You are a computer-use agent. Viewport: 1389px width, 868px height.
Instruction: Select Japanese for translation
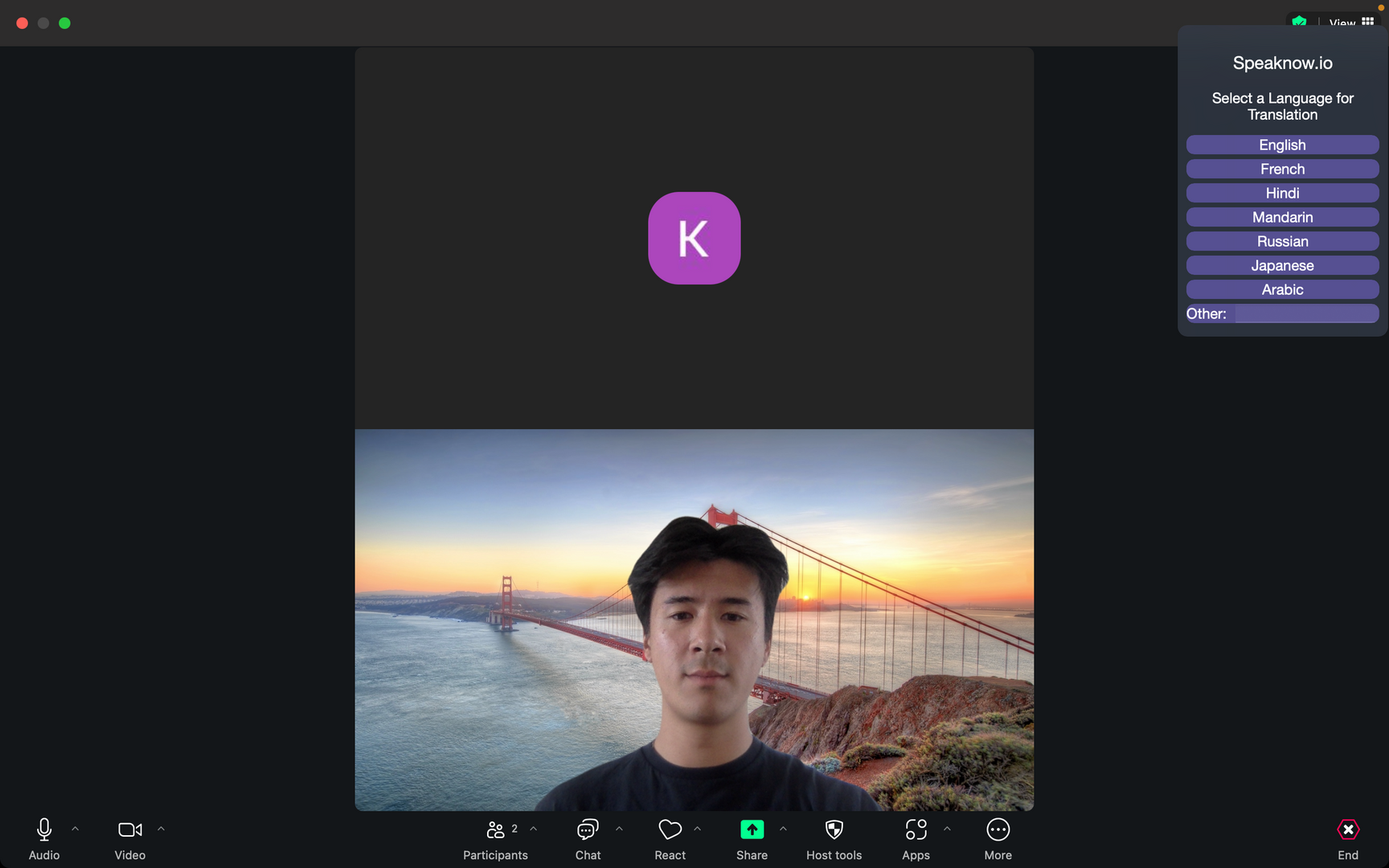[x=1283, y=265]
